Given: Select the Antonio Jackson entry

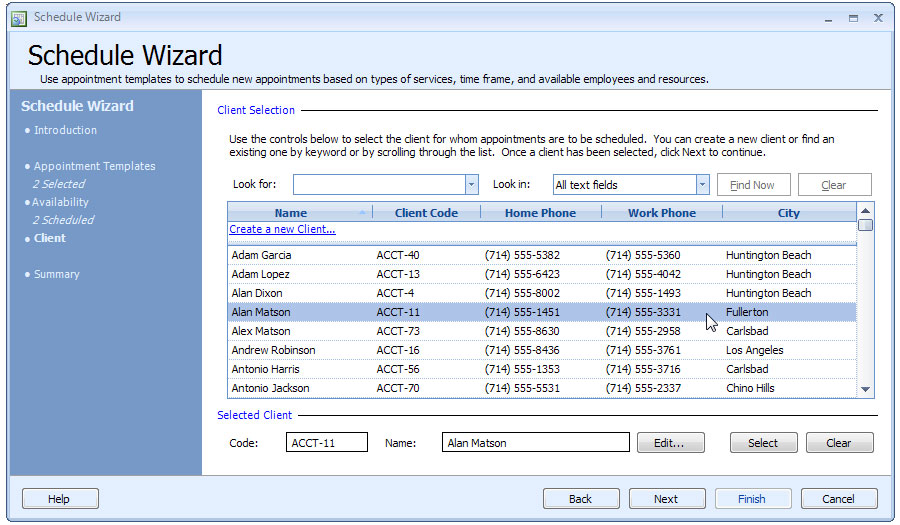Looking at the screenshot, I should pyautogui.click(x=542, y=387).
